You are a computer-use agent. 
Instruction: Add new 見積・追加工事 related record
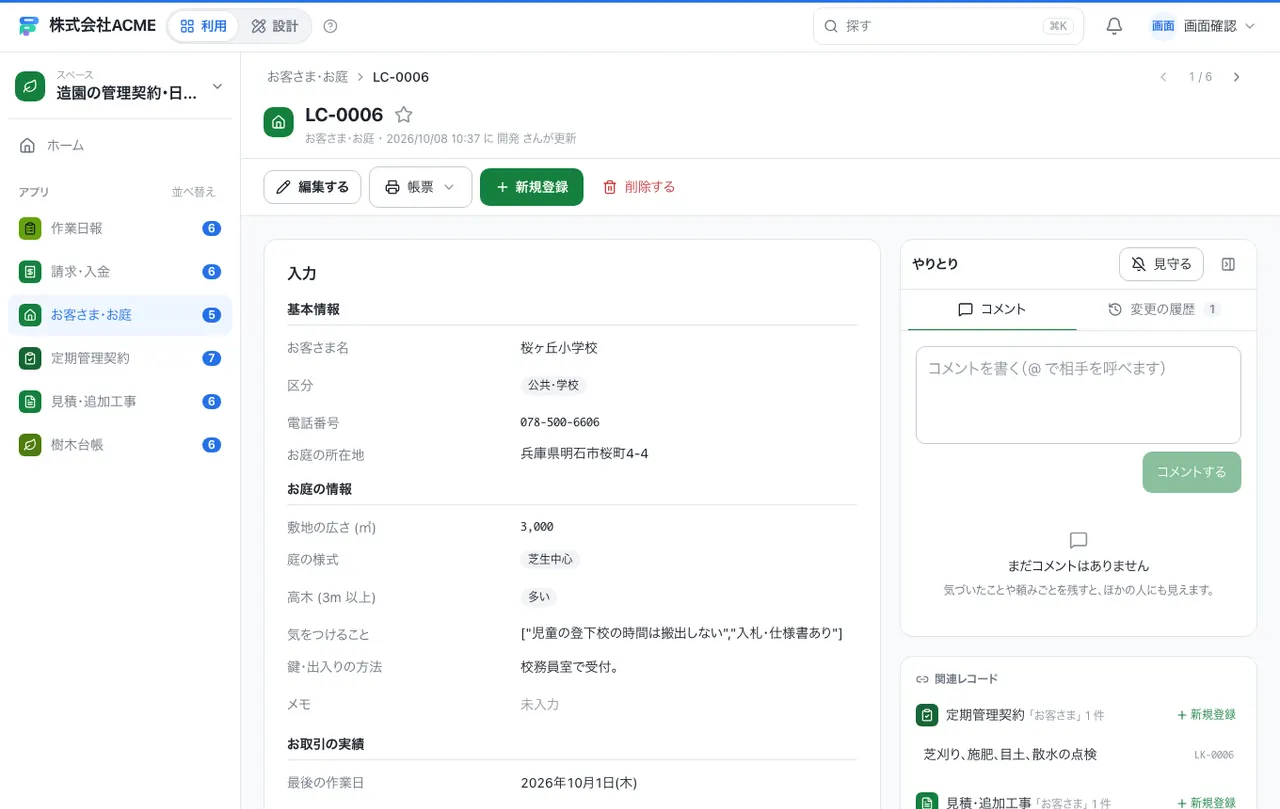click(1206, 802)
